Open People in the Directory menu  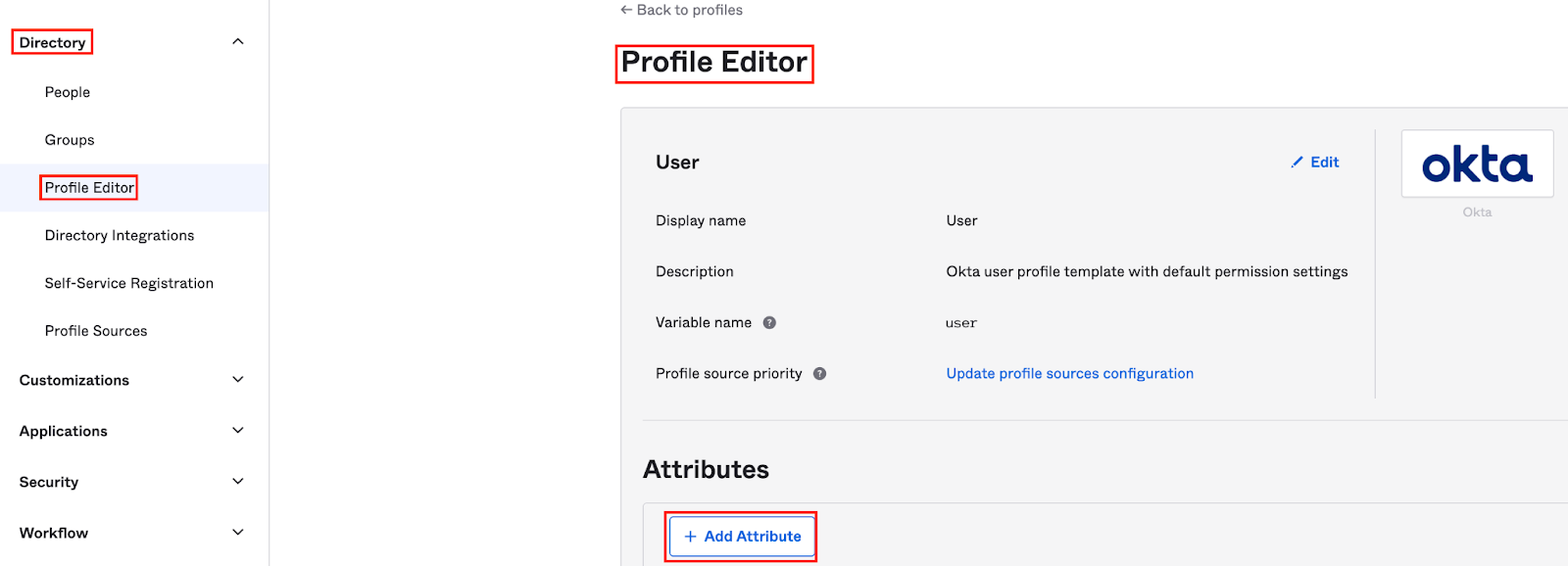pyautogui.click(x=68, y=92)
